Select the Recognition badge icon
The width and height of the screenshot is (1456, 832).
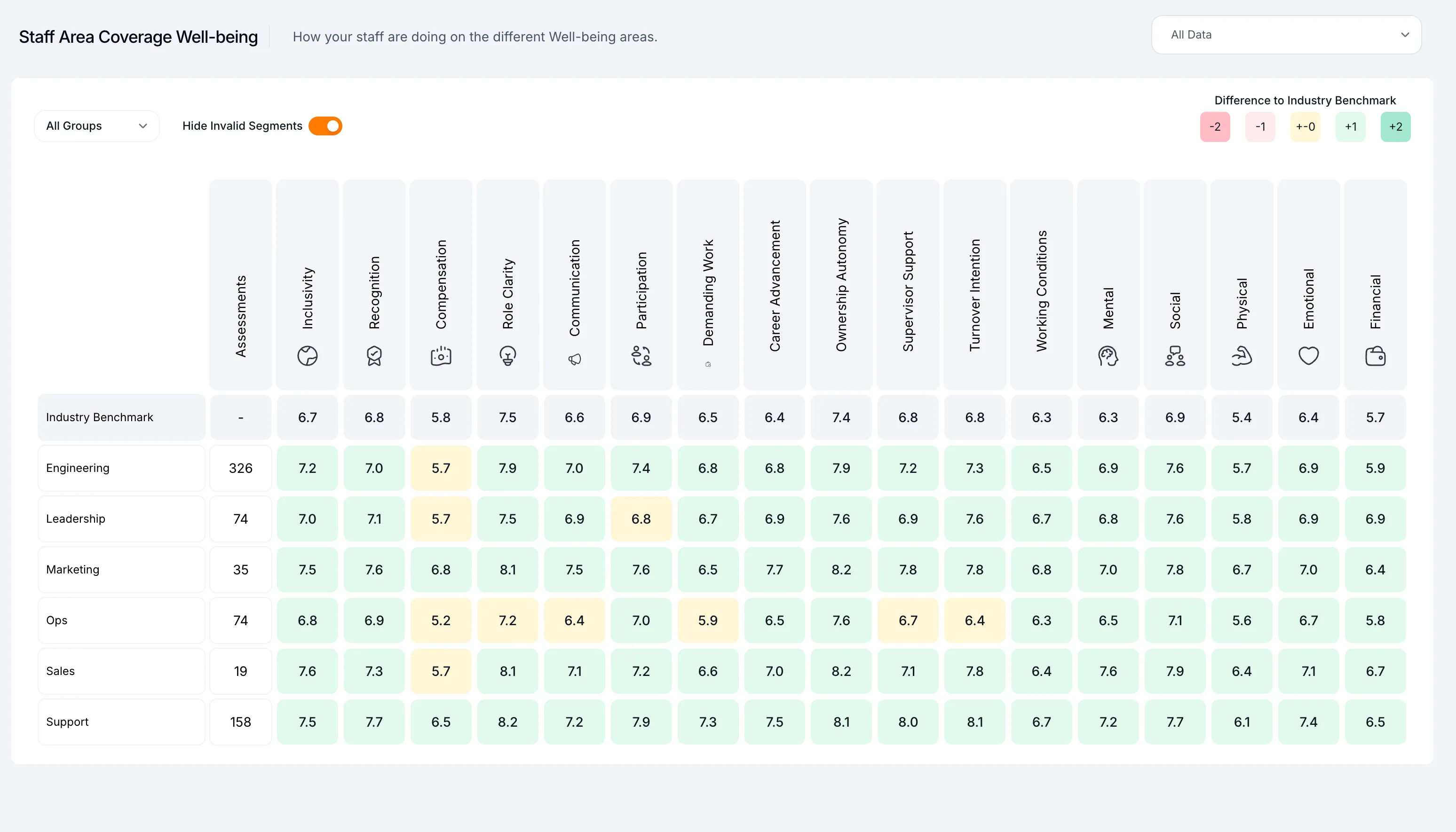click(x=374, y=355)
